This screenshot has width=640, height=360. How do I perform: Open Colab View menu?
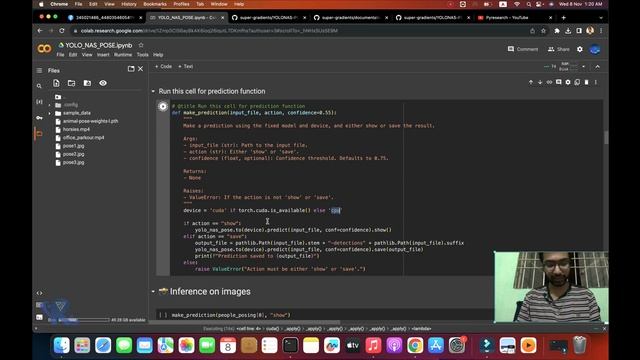(x=87, y=55)
